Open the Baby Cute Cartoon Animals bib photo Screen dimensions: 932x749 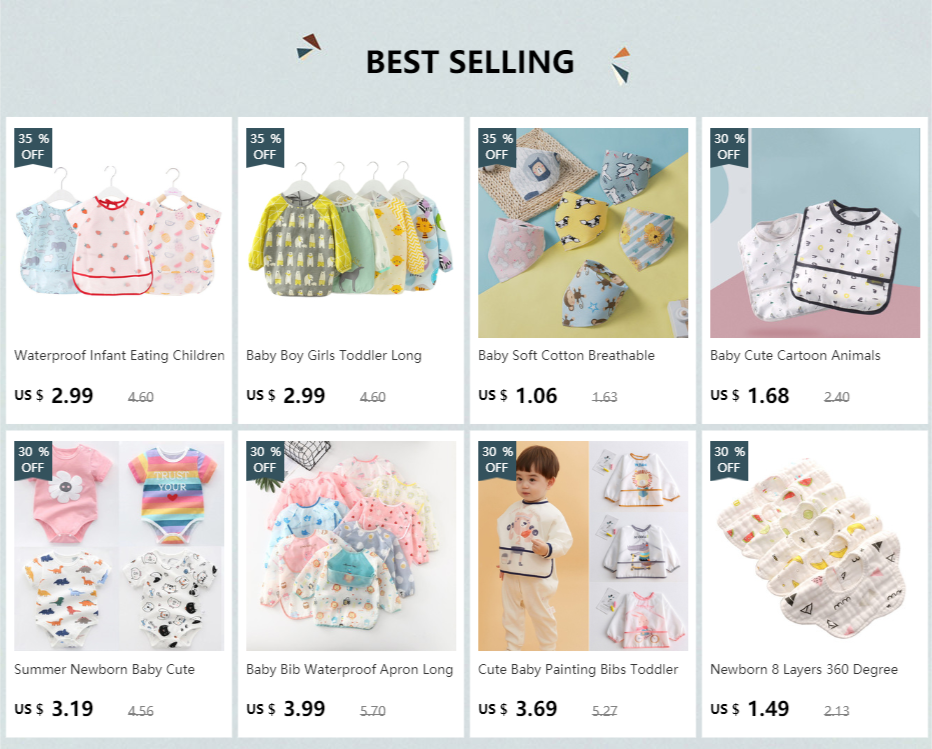click(x=815, y=232)
